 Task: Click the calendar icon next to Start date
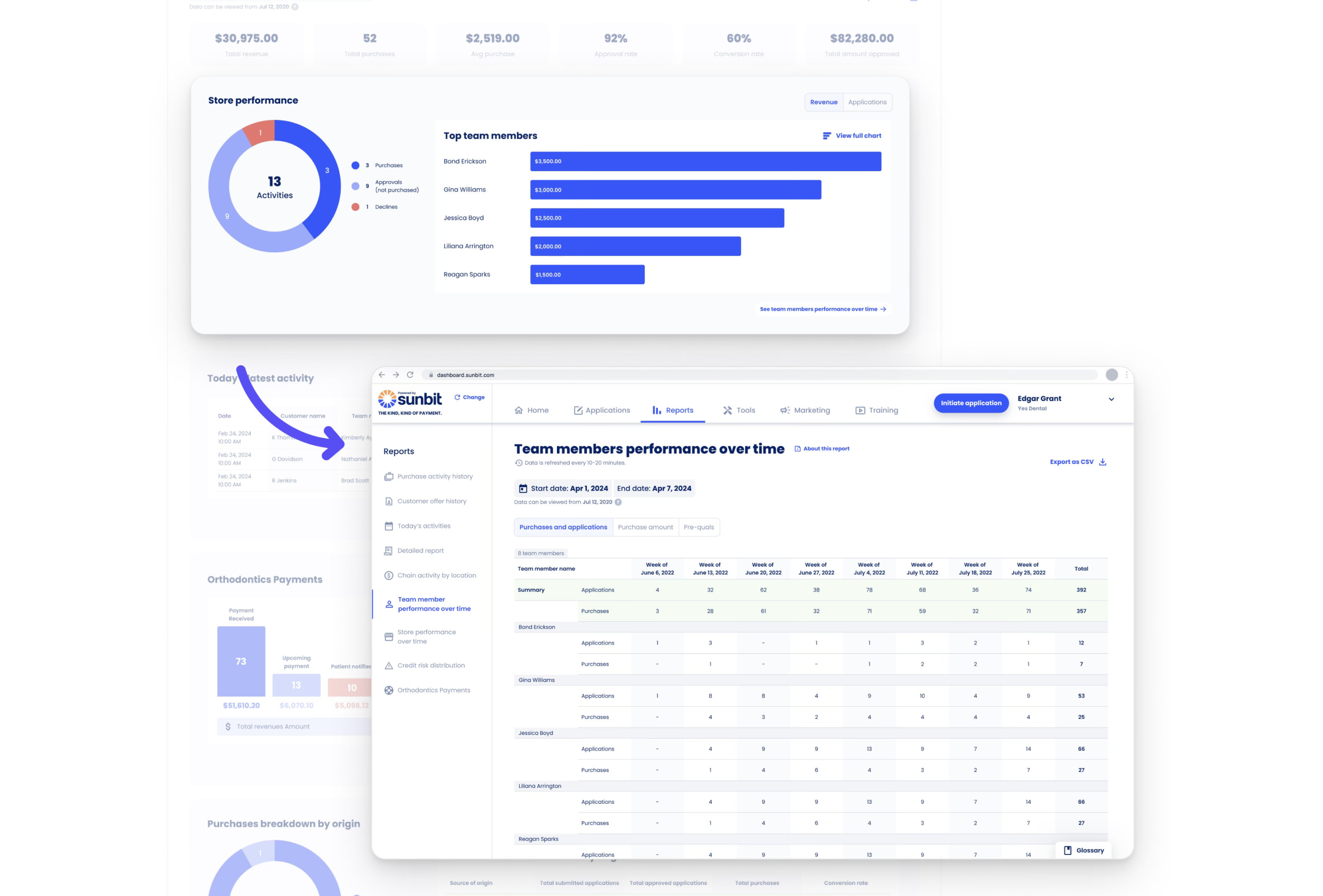(523, 489)
